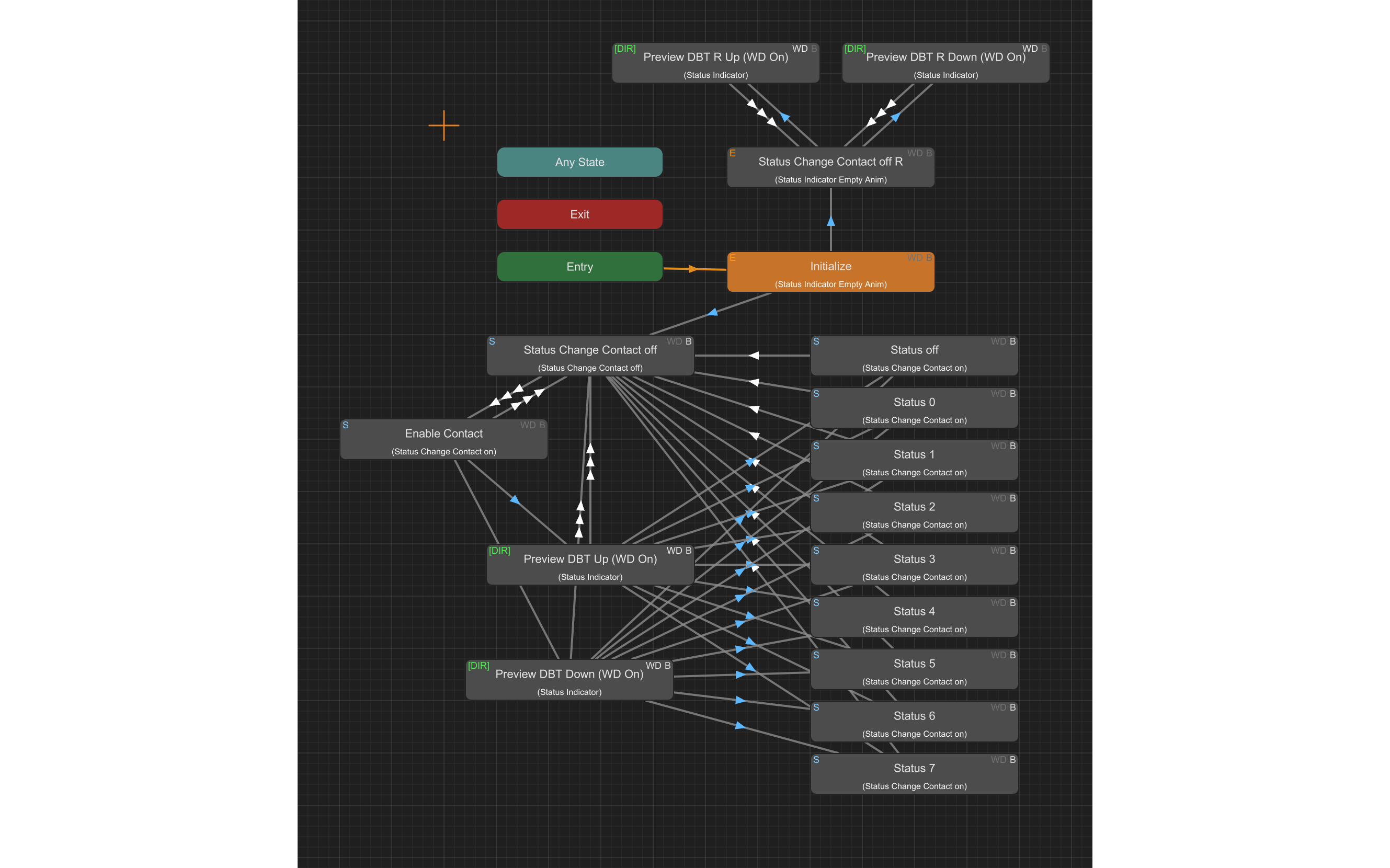This screenshot has height=868, width=1390.
Task: Select the Status 2 state node
Action: (x=914, y=512)
